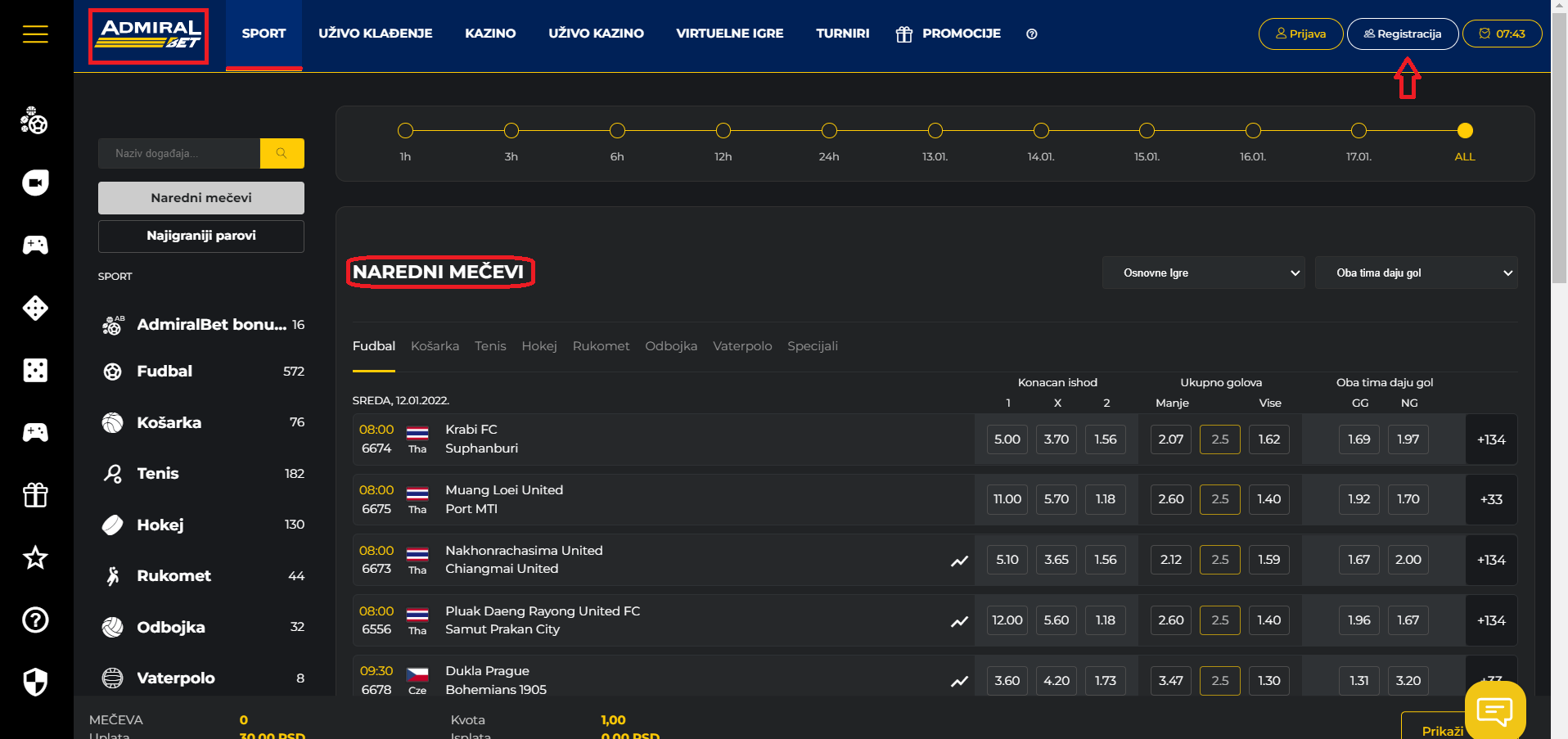Click help icon next to Promocije
This screenshot has height=739, width=1568.
(x=1032, y=34)
